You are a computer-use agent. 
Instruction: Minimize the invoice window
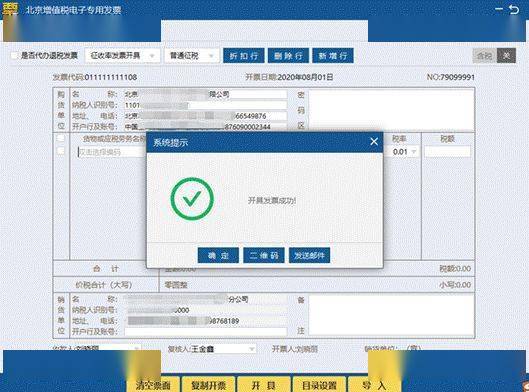tap(499, 9)
